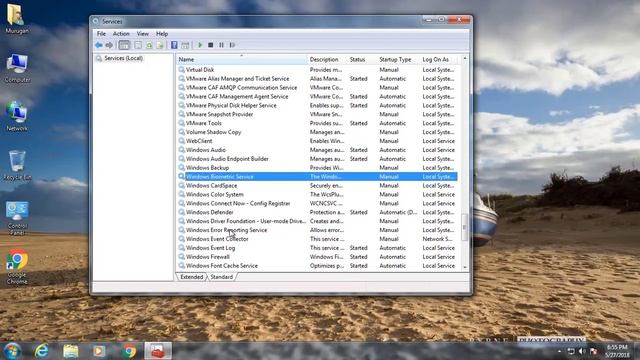
Task: Select the Windows Defender service
Action: (317, 212)
